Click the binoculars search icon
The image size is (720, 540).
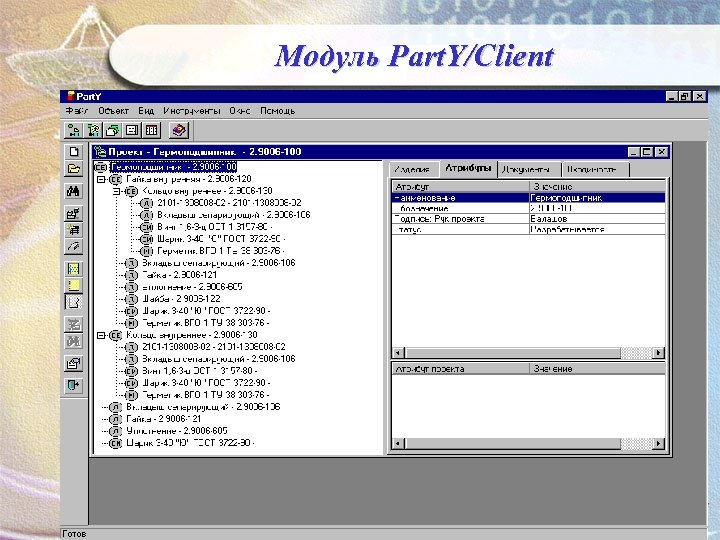tap(73, 191)
